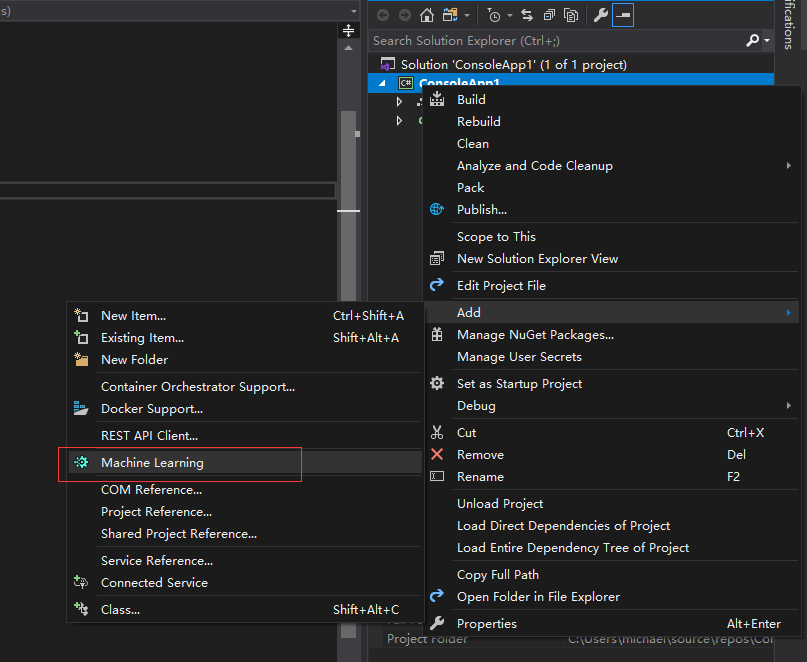Image resolution: width=807 pixels, height=662 pixels.
Task: Toggle the Preview Selected Items button
Action: [622, 15]
